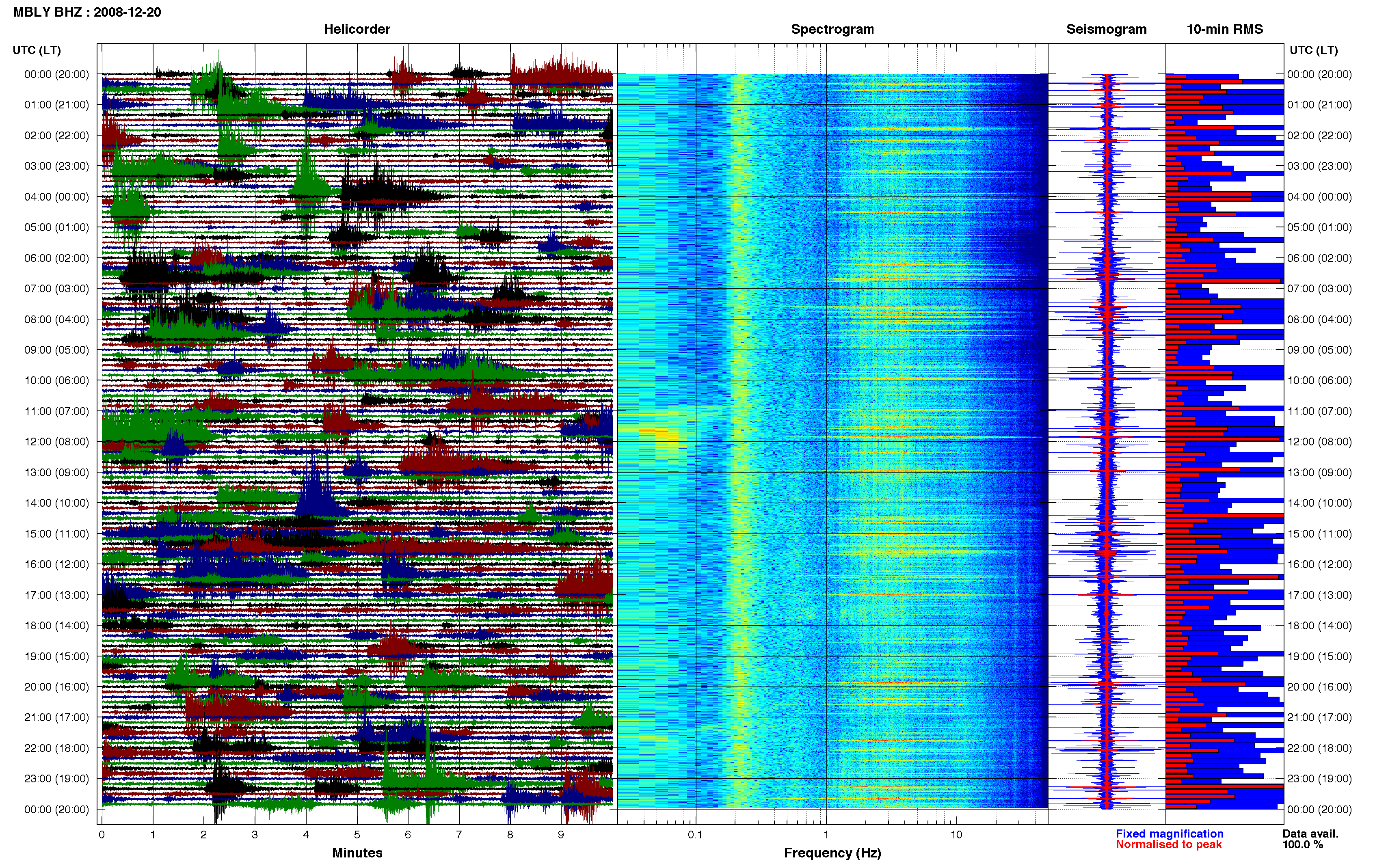Screen dimensions: 1388x868
Task: Click the 'Minutes' axis title
Action: 357,853
